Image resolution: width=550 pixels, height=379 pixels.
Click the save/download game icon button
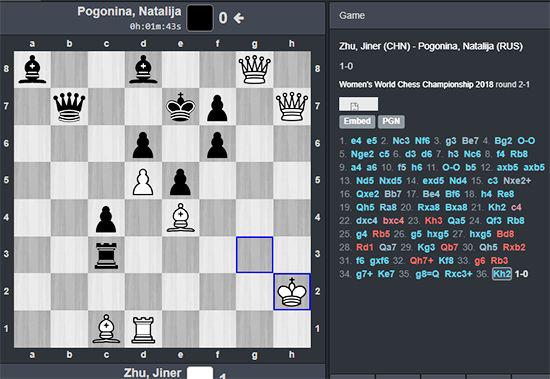358,104
